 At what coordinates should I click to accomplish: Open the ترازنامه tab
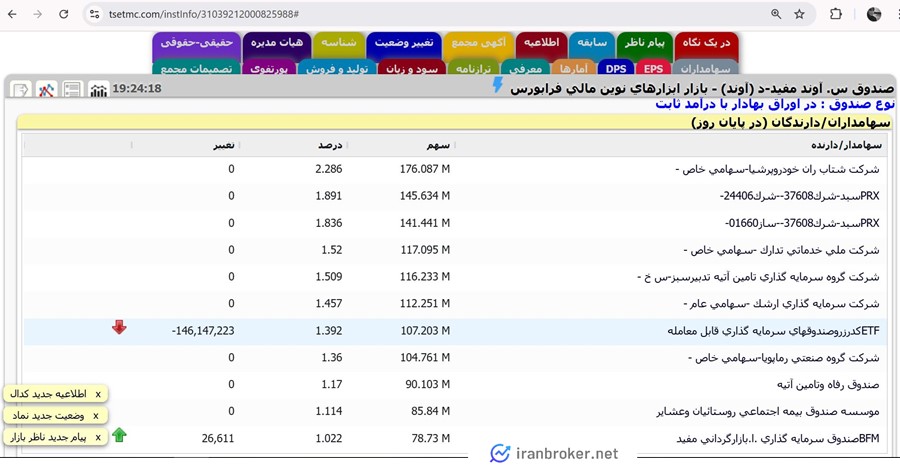[x=473, y=68]
